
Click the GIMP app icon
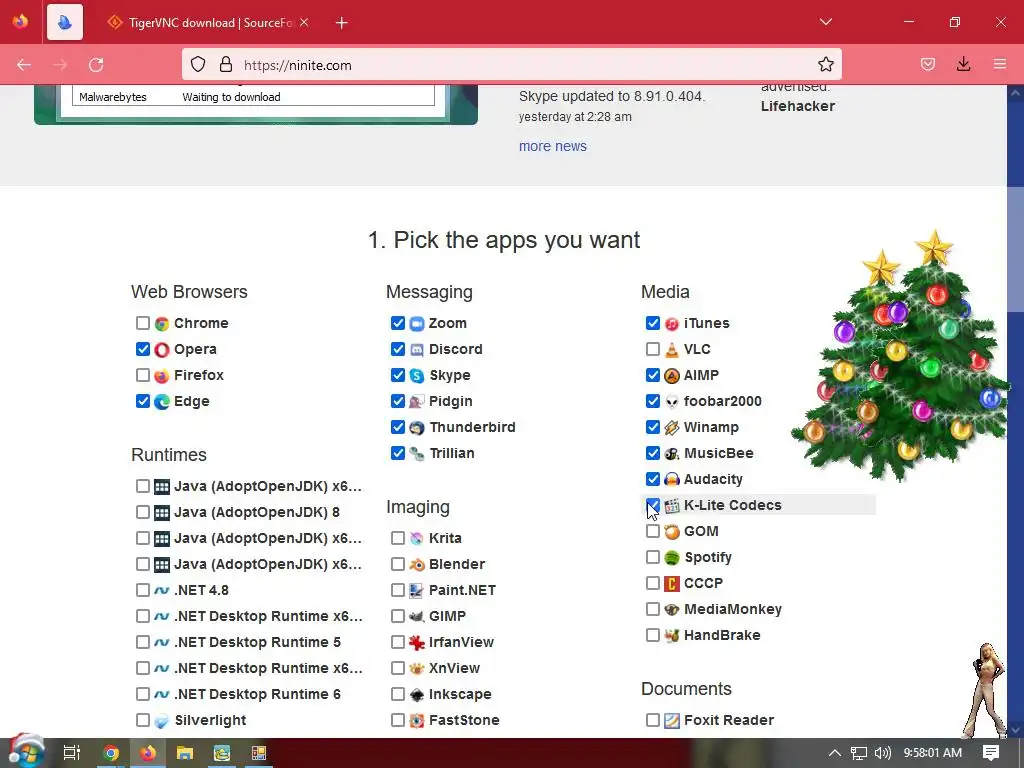[417, 616]
